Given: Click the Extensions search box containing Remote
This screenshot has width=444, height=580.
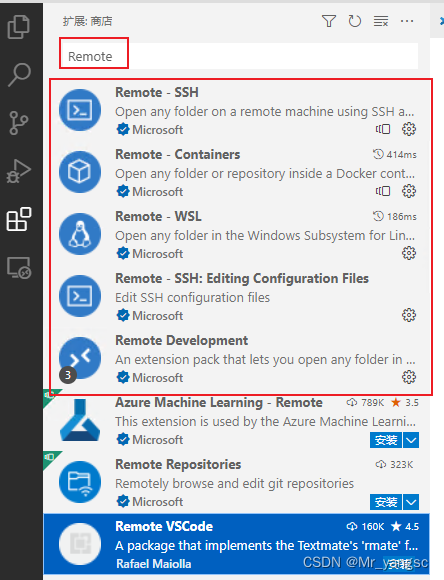Looking at the screenshot, I should [x=239, y=56].
